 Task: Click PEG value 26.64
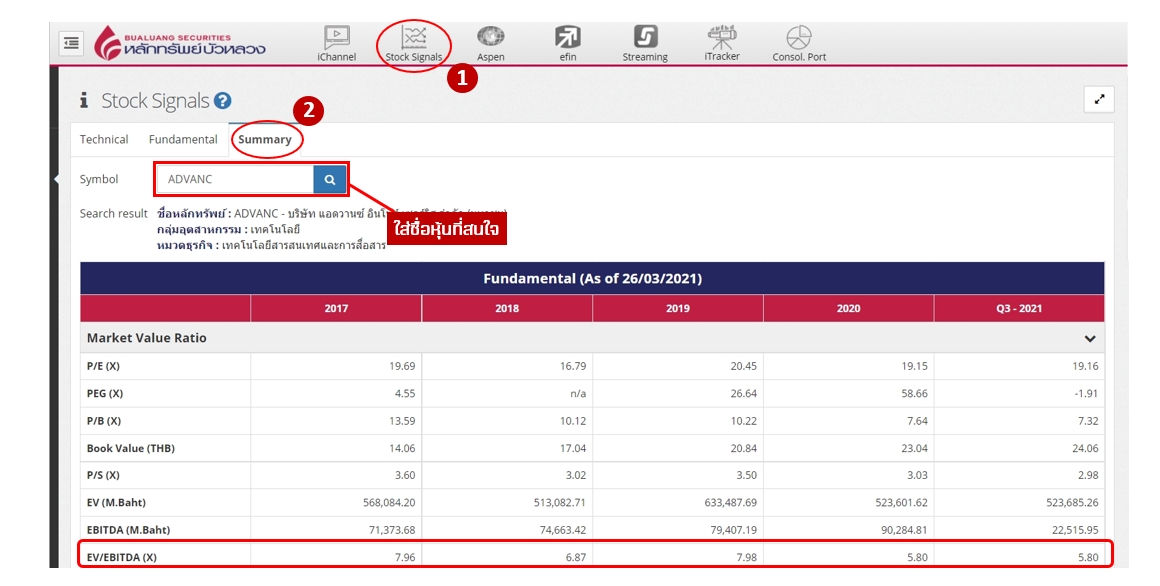tap(743, 394)
